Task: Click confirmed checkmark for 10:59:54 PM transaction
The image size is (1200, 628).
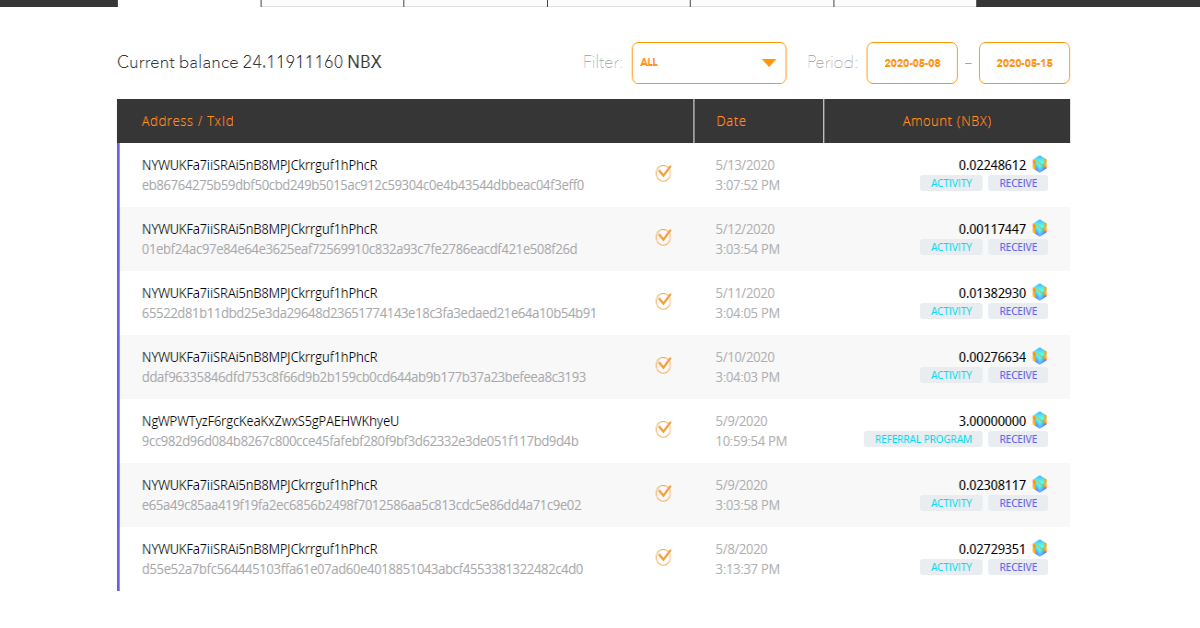Action: click(x=663, y=429)
